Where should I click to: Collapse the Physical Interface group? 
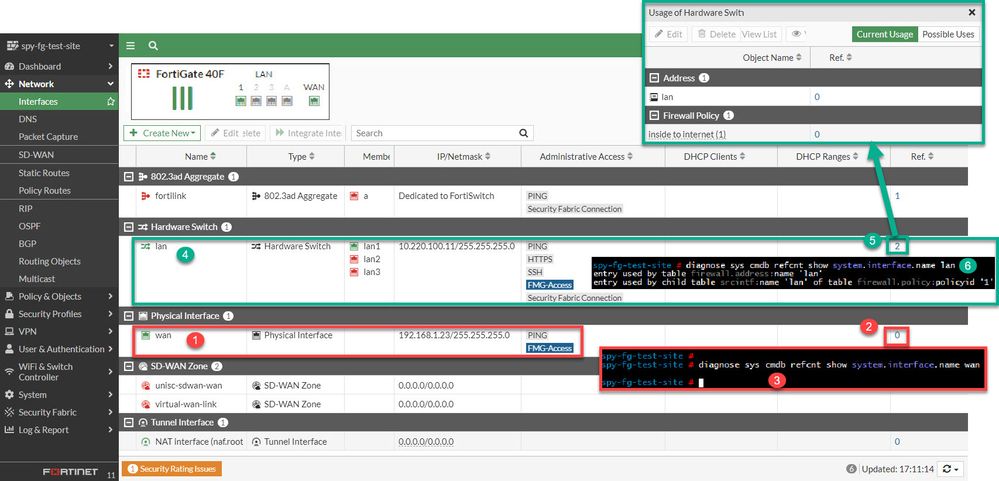129,316
